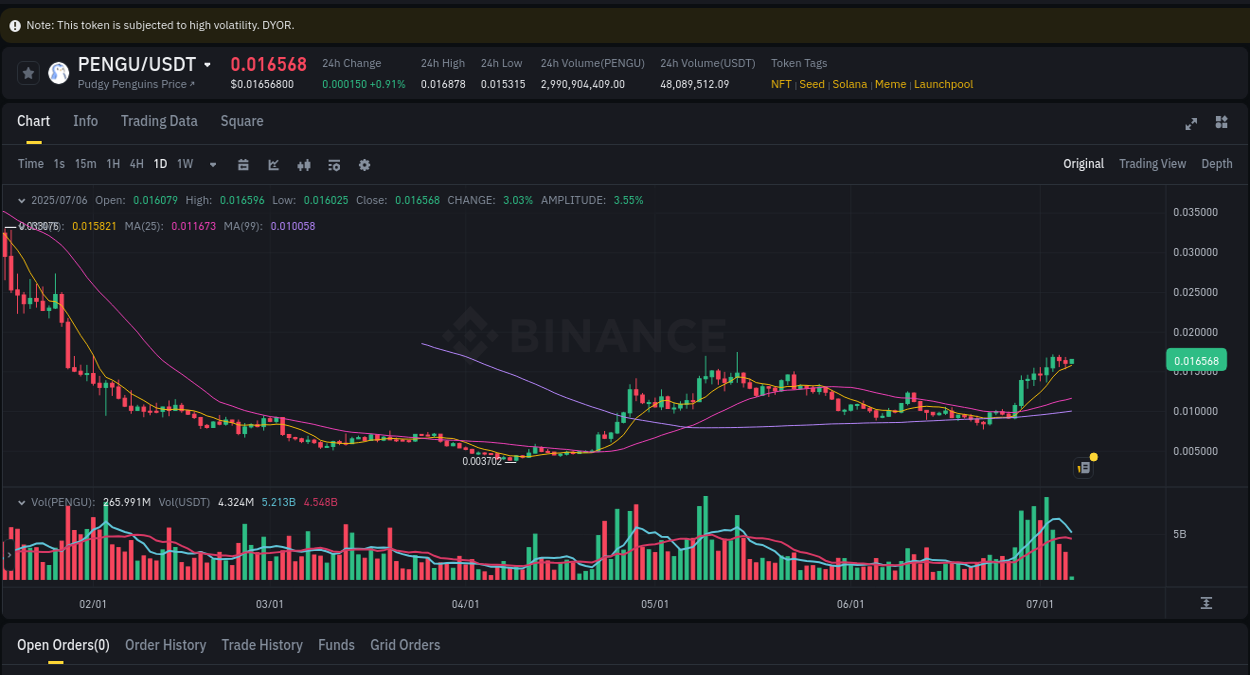Screen dimensions: 1250x675
Task: Open the indicators editing icon
Action: [x=334, y=164]
